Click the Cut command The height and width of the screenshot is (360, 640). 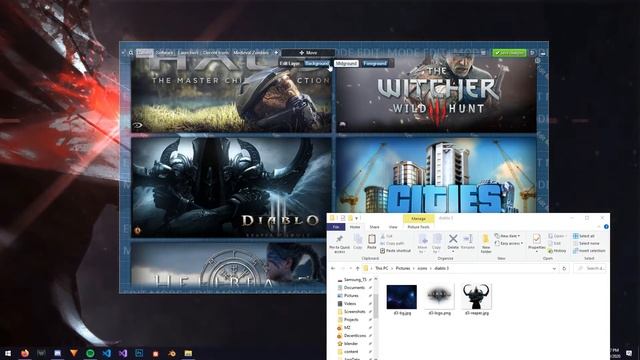pyautogui.click(x=386, y=236)
